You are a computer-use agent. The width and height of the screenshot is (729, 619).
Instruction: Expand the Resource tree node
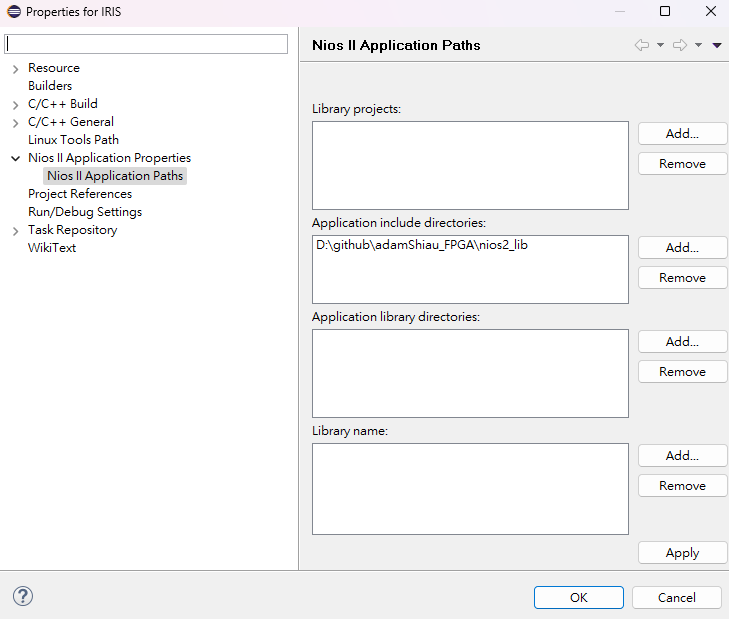[x=15, y=68]
